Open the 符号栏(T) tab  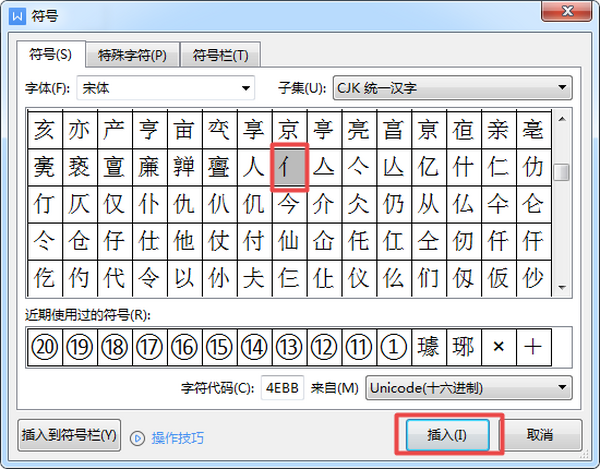220,56
